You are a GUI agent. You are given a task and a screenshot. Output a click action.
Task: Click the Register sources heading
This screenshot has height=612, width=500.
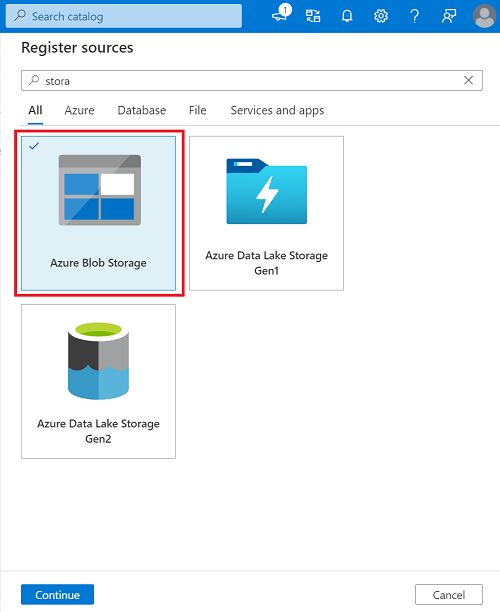(x=77, y=48)
